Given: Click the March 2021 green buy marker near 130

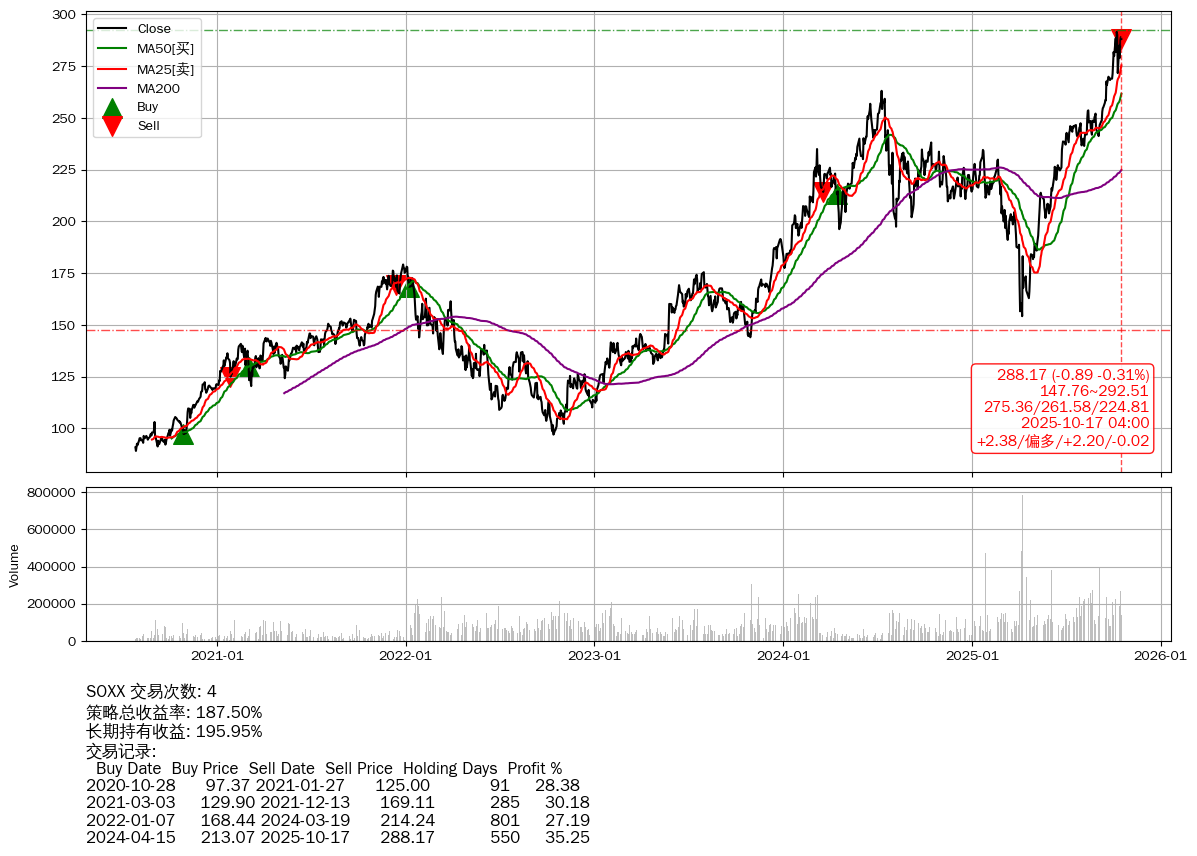Looking at the screenshot, I should (249, 367).
